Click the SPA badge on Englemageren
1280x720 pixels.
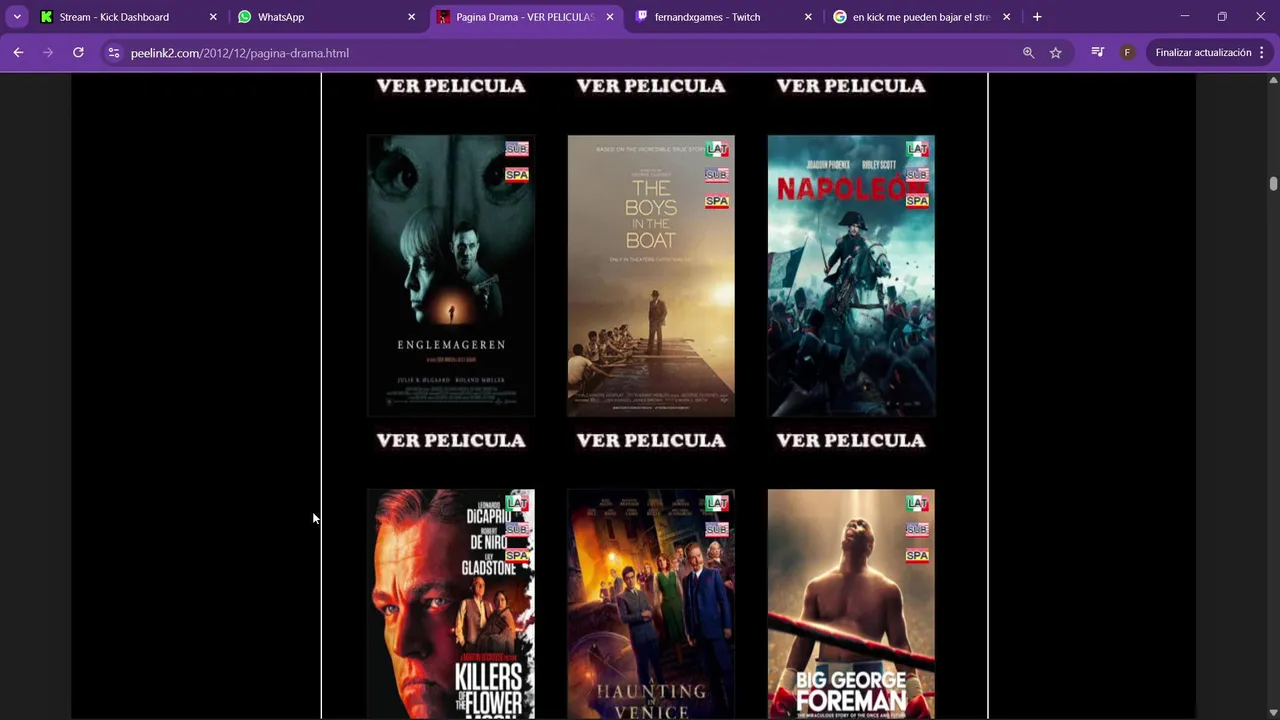(517, 175)
